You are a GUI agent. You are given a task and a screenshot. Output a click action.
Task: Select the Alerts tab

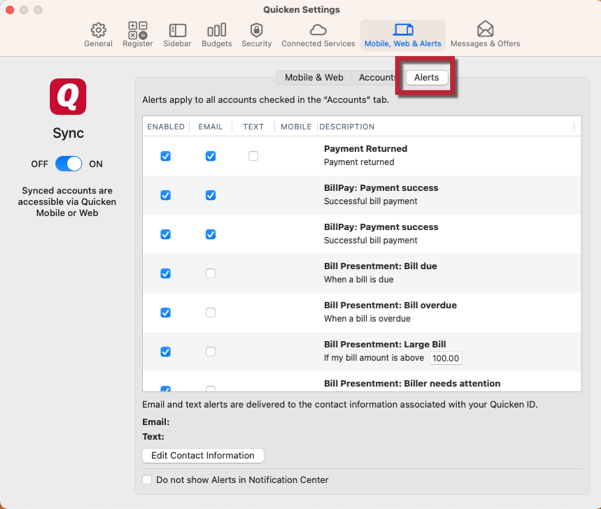pos(426,77)
